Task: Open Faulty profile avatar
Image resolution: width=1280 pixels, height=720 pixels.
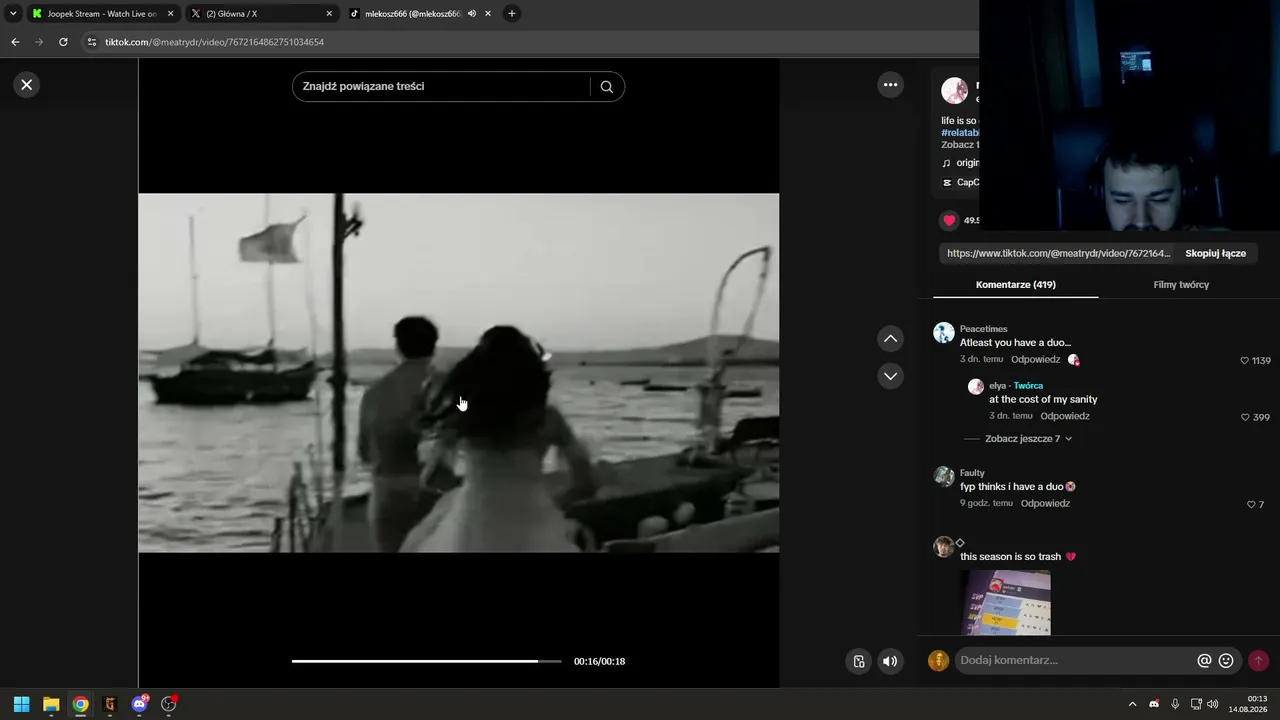Action: (x=944, y=476)
